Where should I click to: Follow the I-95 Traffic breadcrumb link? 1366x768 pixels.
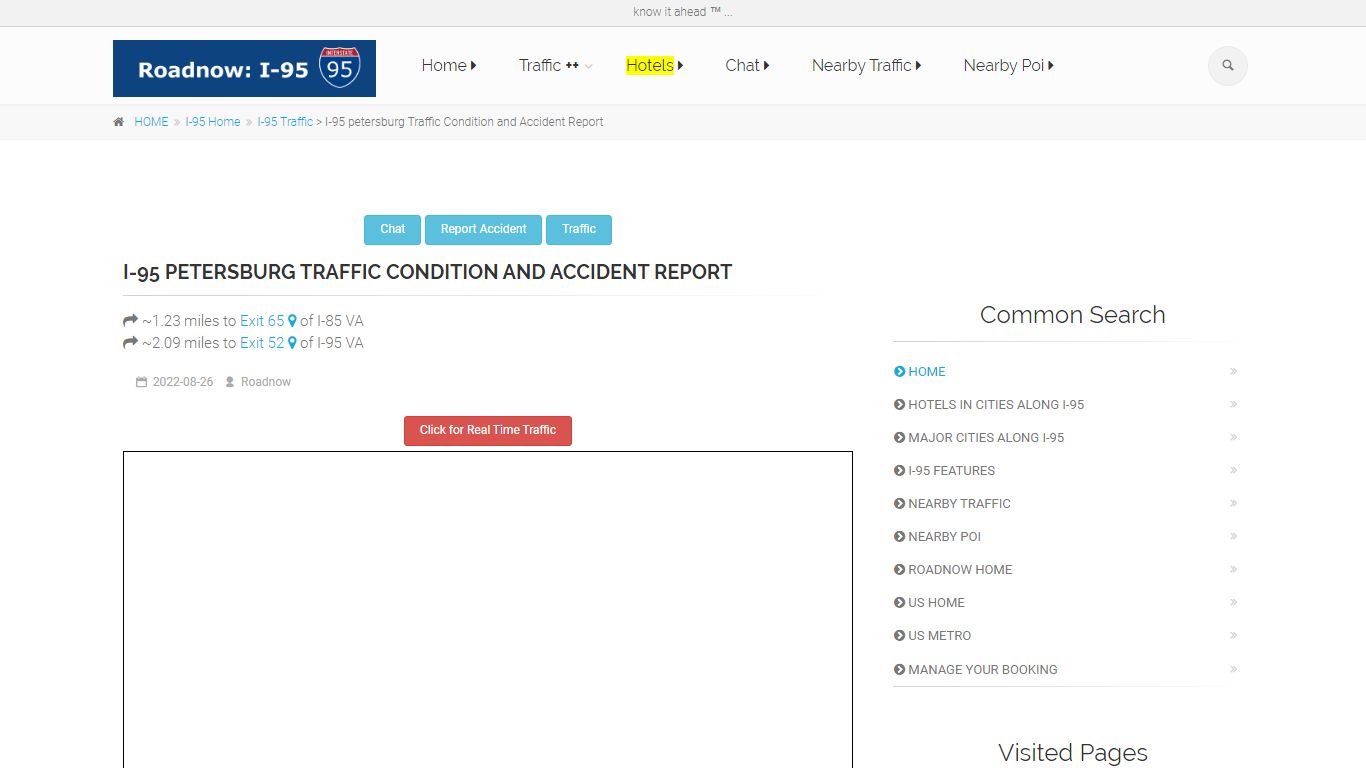click(285, 122)
